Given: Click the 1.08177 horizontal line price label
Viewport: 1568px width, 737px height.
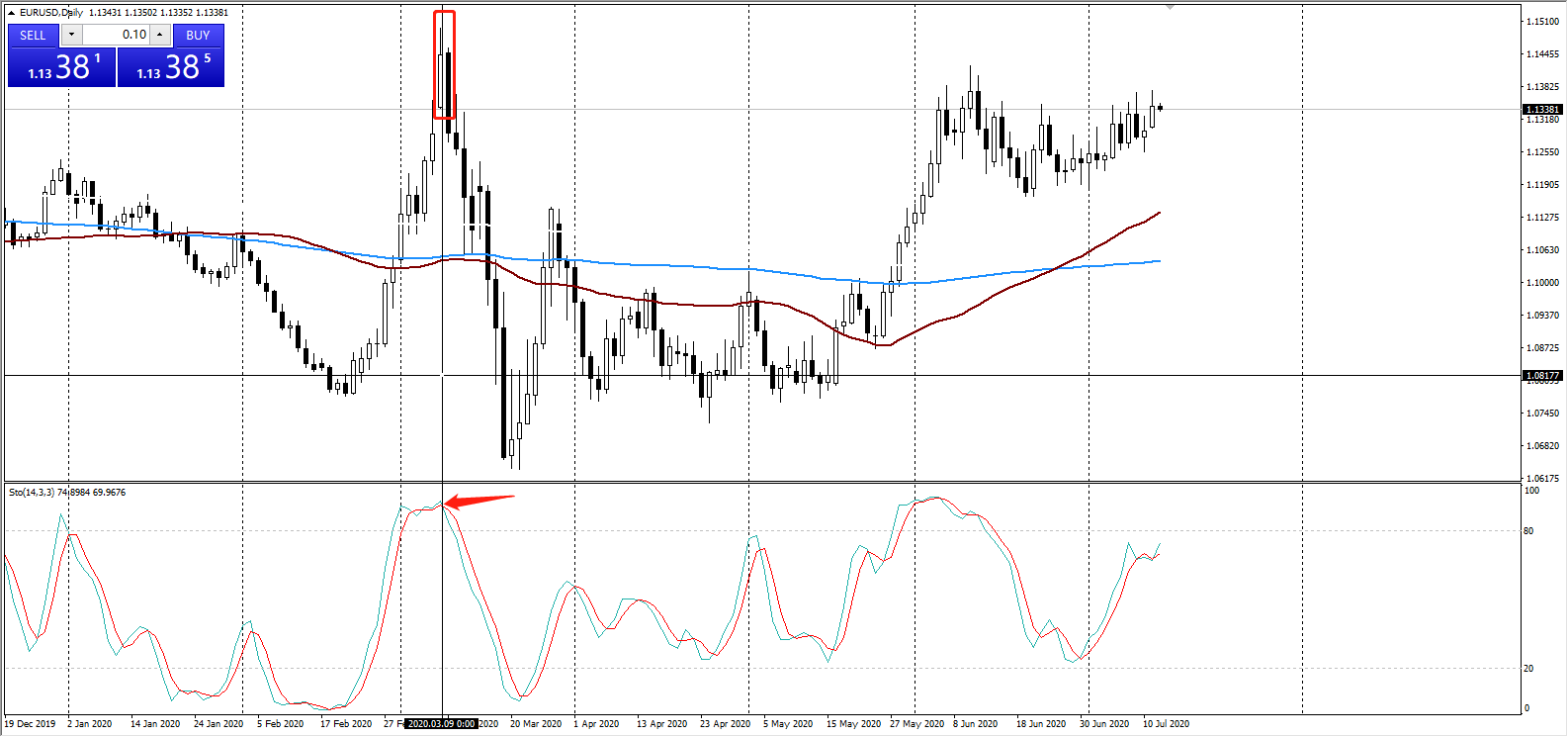Looking at the screenshot, I should [x=1542, y=376].
